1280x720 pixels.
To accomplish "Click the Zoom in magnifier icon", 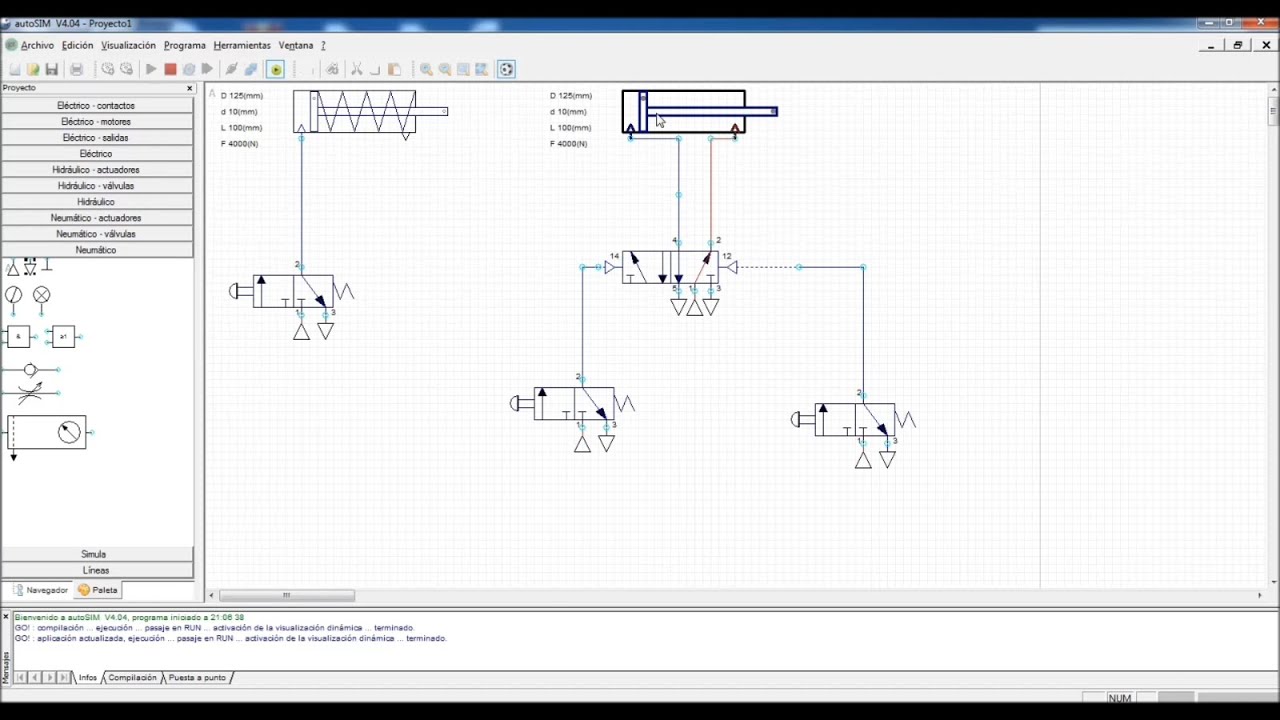I will coord(426,69).
